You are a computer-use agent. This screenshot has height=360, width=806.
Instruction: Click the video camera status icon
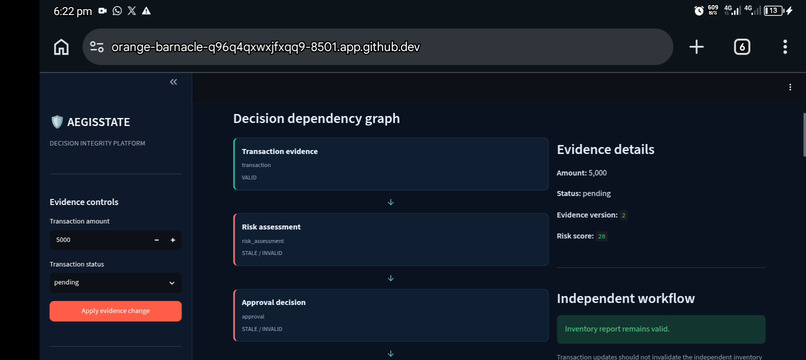[103, 11]
